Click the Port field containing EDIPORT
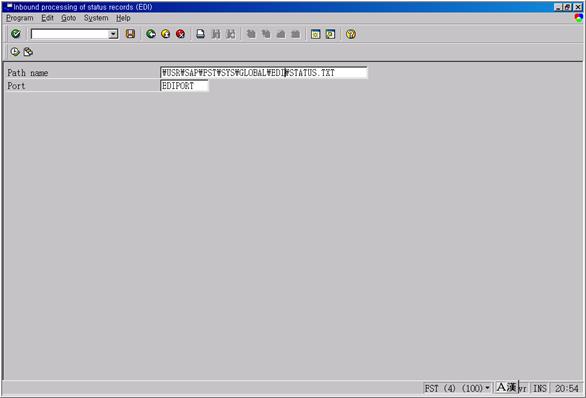Image resolution: width=586 pixels, height=398 pixels. pyautogui.click(x=184, y=86)
